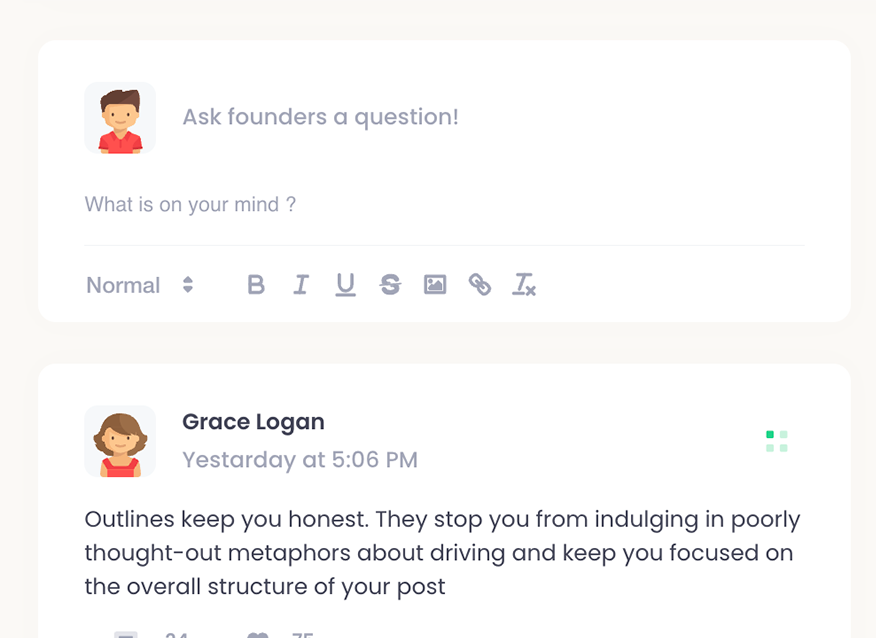Viewport: 876px width, 638px height.
Task: Click the 'Ask founders a question!' heading
Action: (x=320, y=117)
